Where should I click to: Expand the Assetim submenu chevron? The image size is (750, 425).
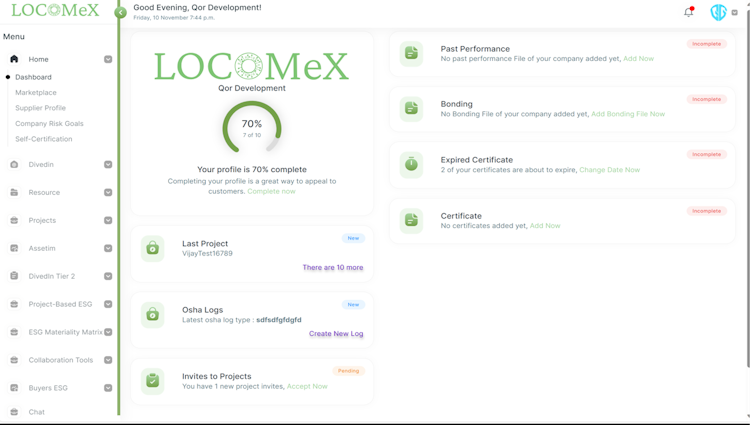point(108,249)
